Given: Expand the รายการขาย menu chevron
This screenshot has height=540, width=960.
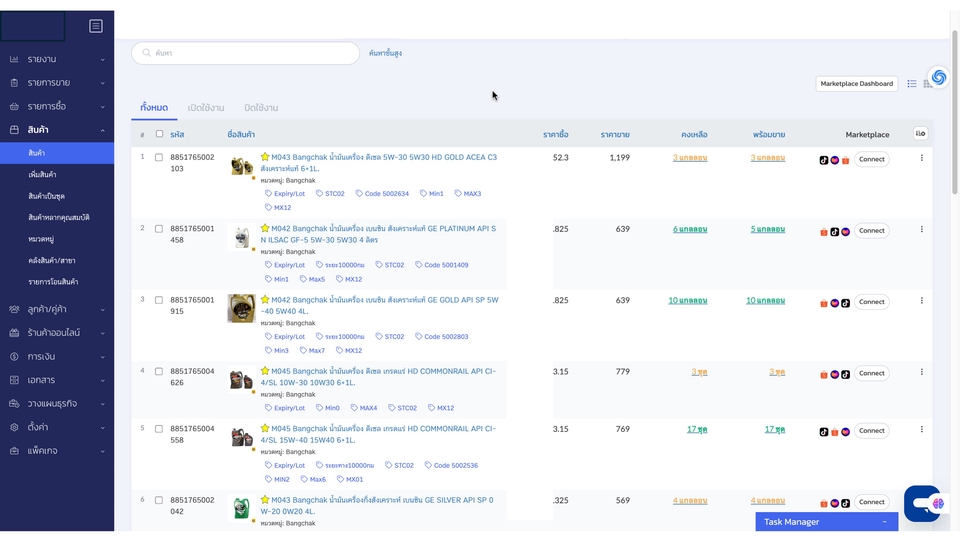Looking at the screenshot, I should coord(102,83).
